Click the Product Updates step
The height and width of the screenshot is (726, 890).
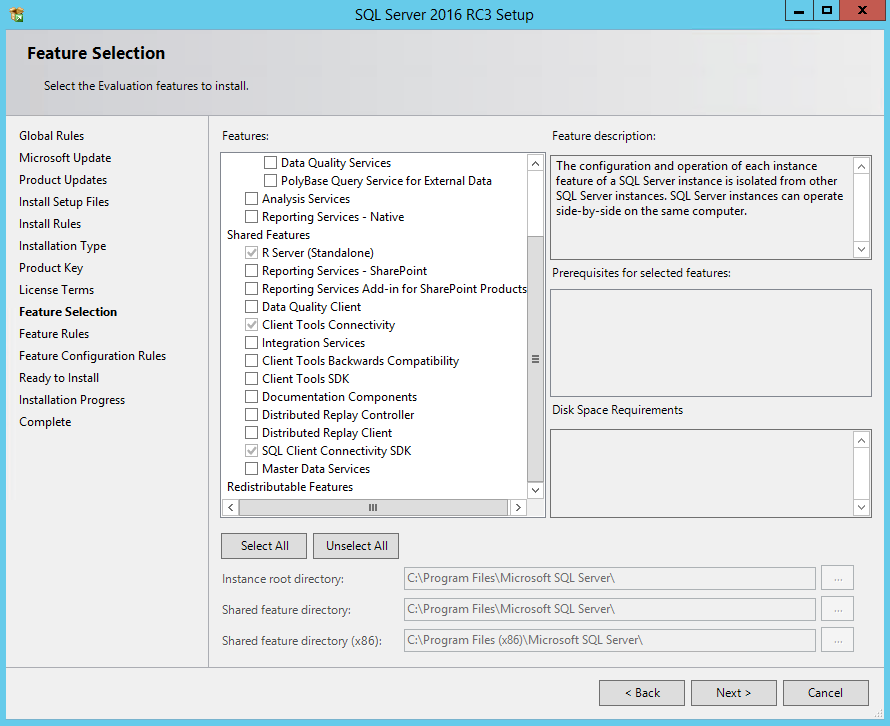[62, 180]
